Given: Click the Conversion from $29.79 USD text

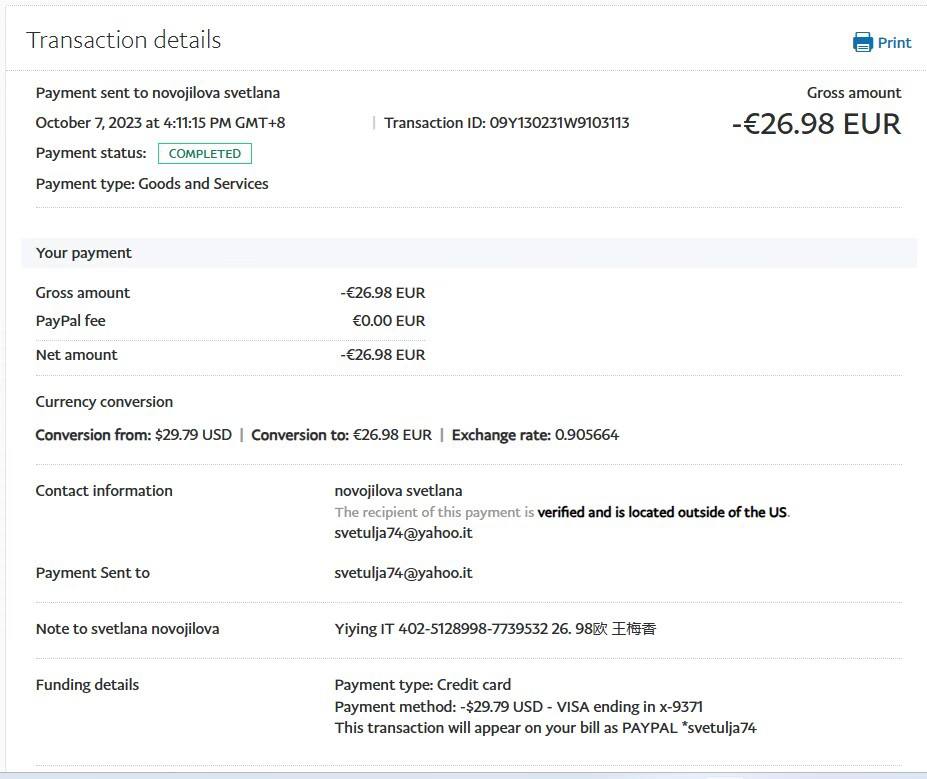Looking at the screenshot, I should [133, 435].
